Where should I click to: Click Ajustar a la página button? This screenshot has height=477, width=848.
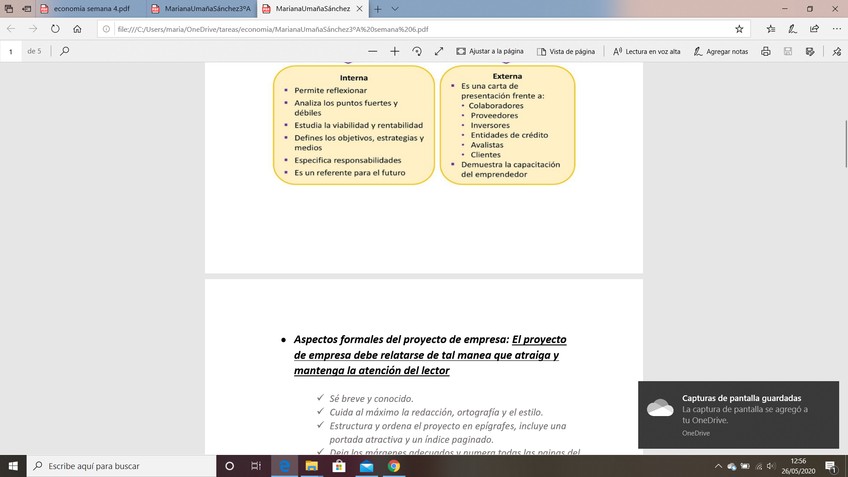pyautogui.click(x=490, y=51)
